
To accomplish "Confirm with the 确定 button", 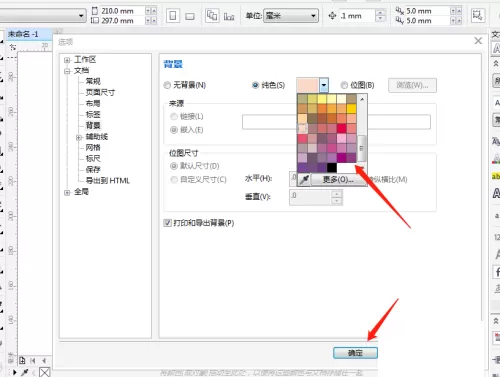I will coord(355,353).
